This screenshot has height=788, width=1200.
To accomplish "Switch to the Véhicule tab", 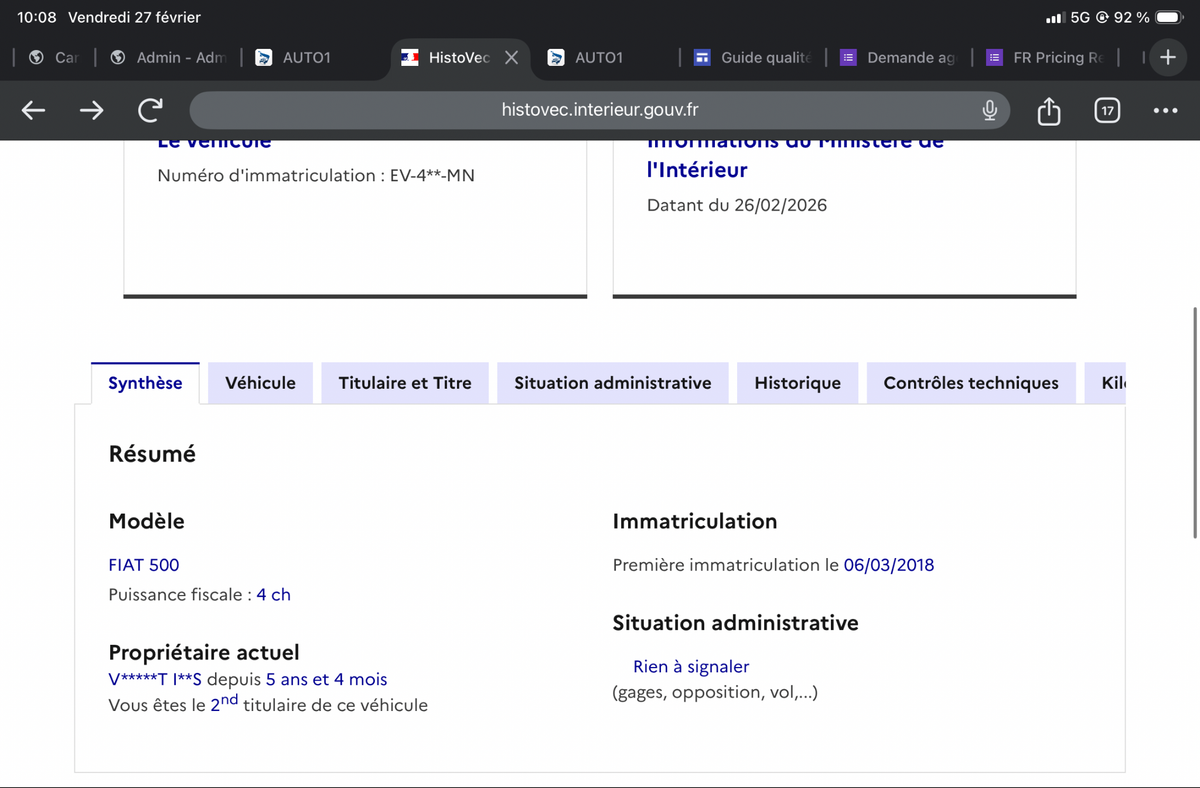I will click(260, 383).
